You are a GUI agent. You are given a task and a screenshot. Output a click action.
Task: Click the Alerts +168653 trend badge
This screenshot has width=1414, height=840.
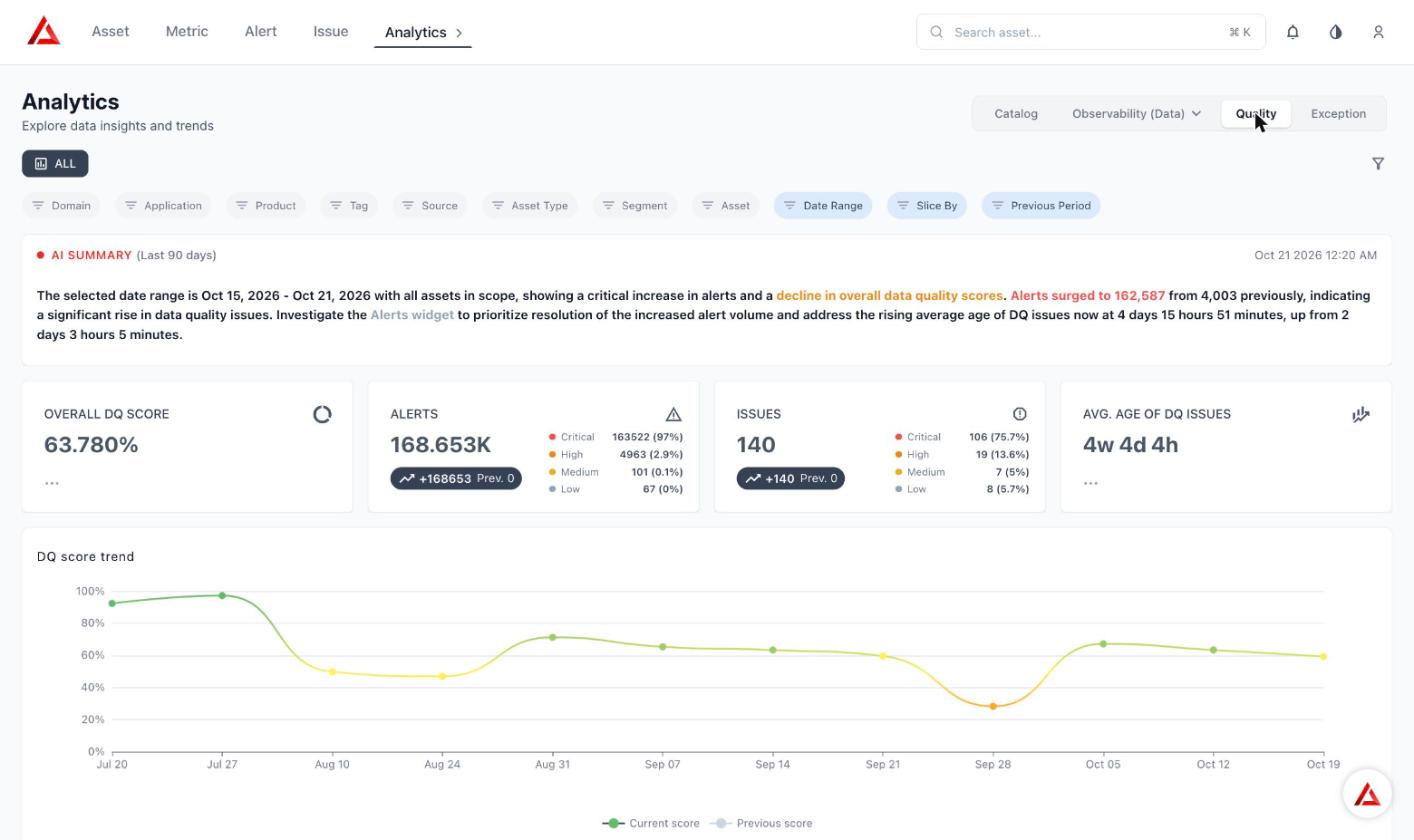point(456,479)
